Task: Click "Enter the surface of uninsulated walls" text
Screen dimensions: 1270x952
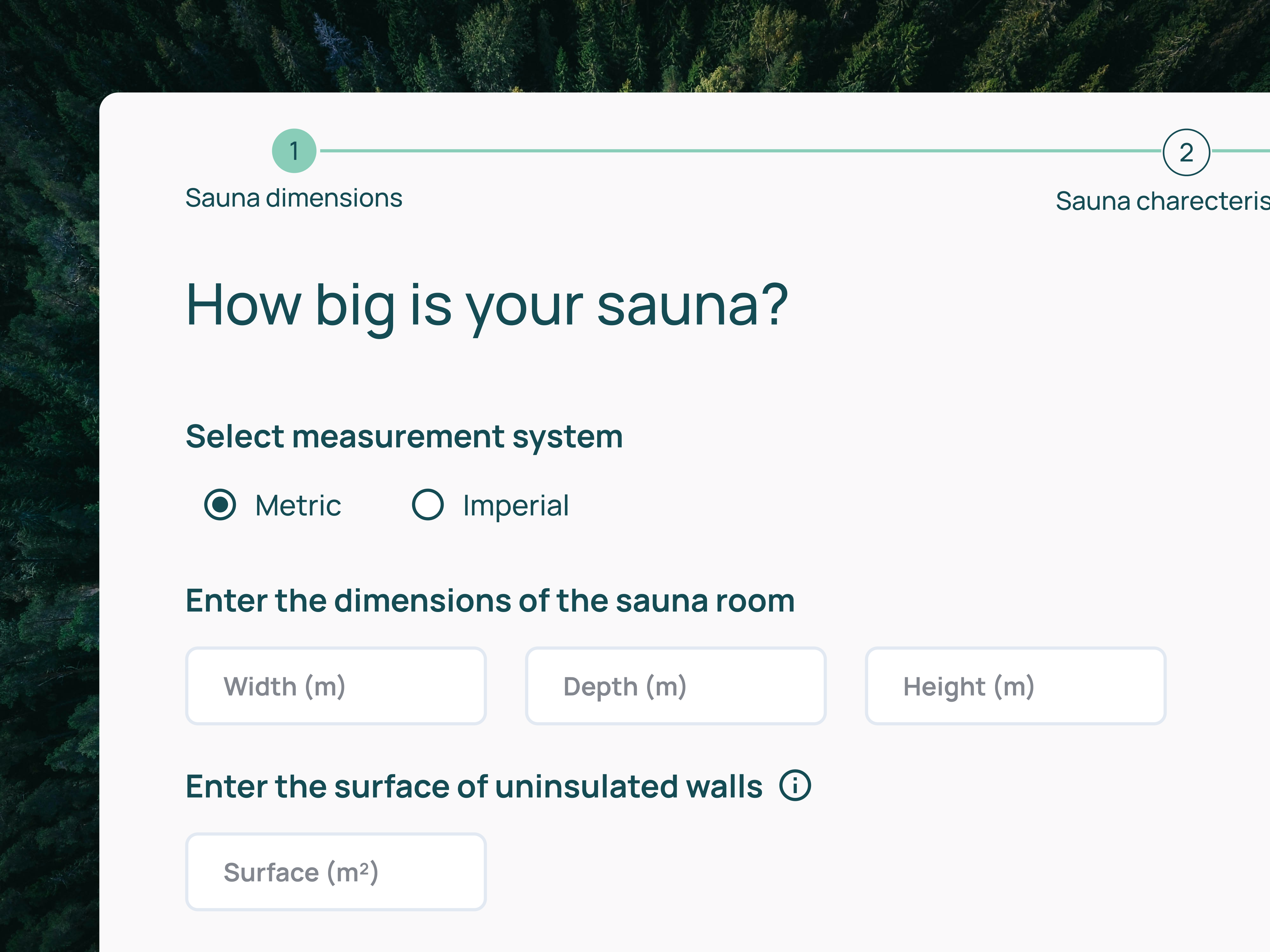Action: point(474,786)
